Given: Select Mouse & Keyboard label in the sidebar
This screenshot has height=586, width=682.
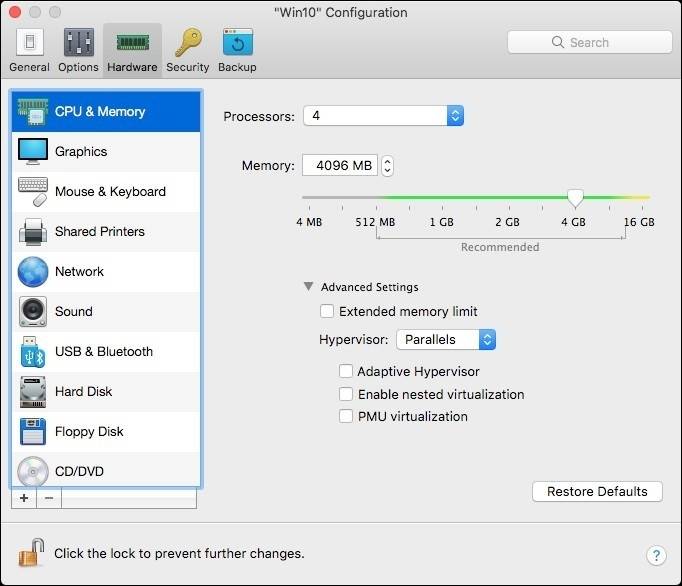Looking at the screenshot, I should pyautogui.click(x=110, y=191).
